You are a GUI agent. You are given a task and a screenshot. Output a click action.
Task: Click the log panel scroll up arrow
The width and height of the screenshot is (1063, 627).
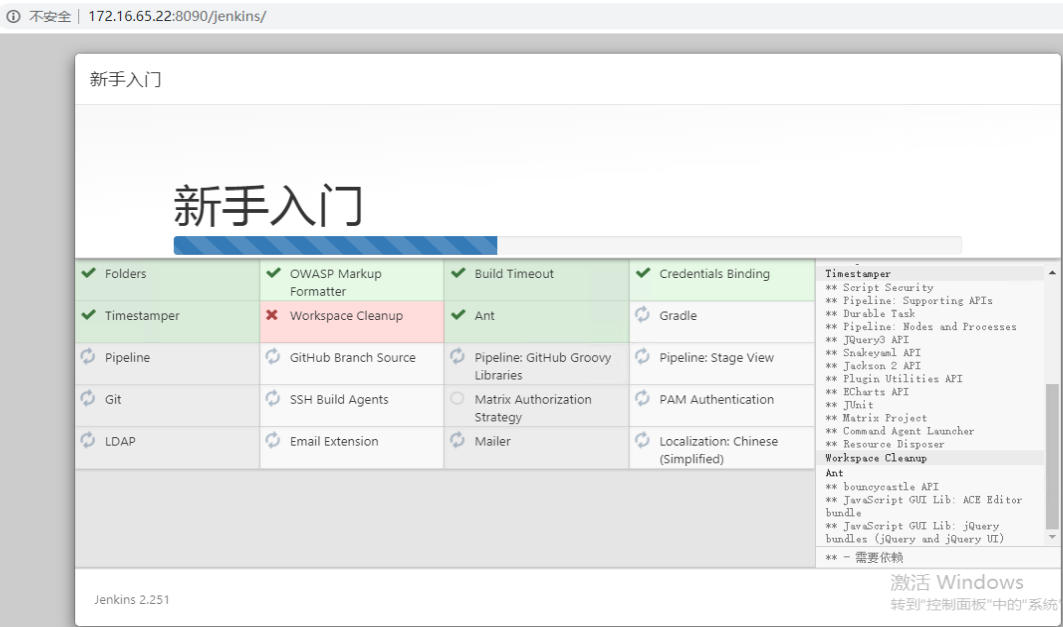click(1052, 272)
